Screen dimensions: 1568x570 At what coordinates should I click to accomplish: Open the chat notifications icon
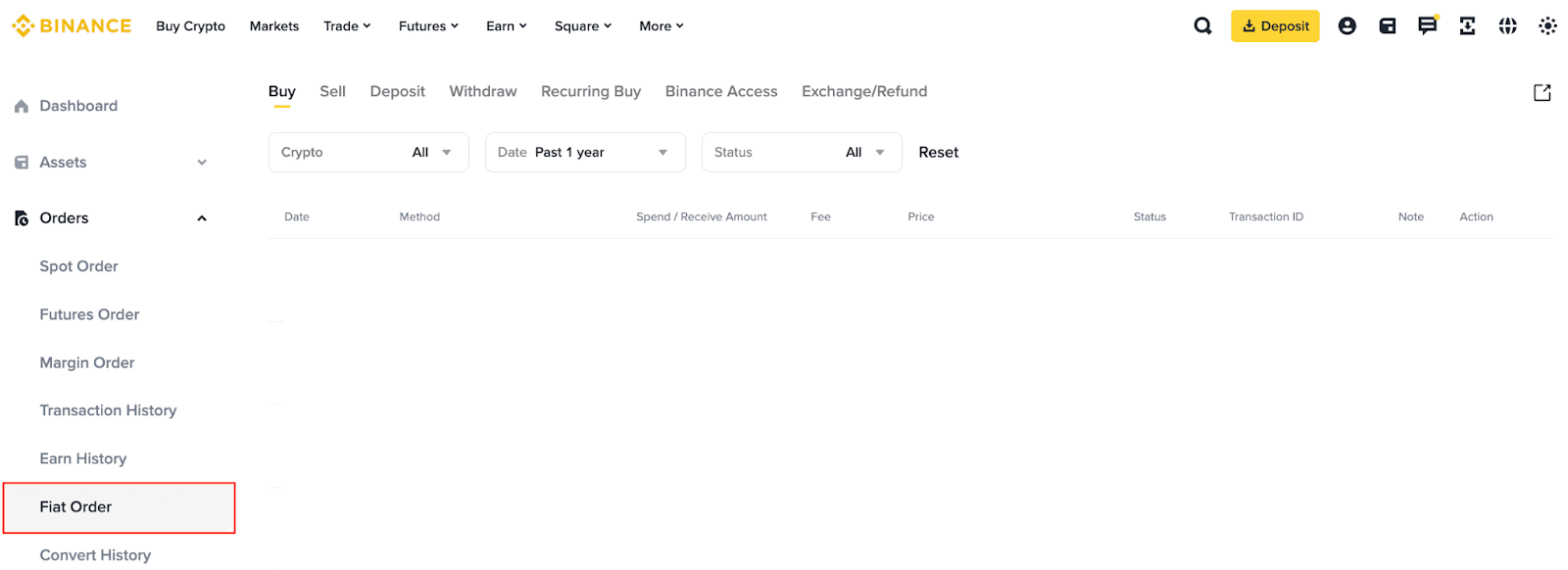pos(1427,25)
